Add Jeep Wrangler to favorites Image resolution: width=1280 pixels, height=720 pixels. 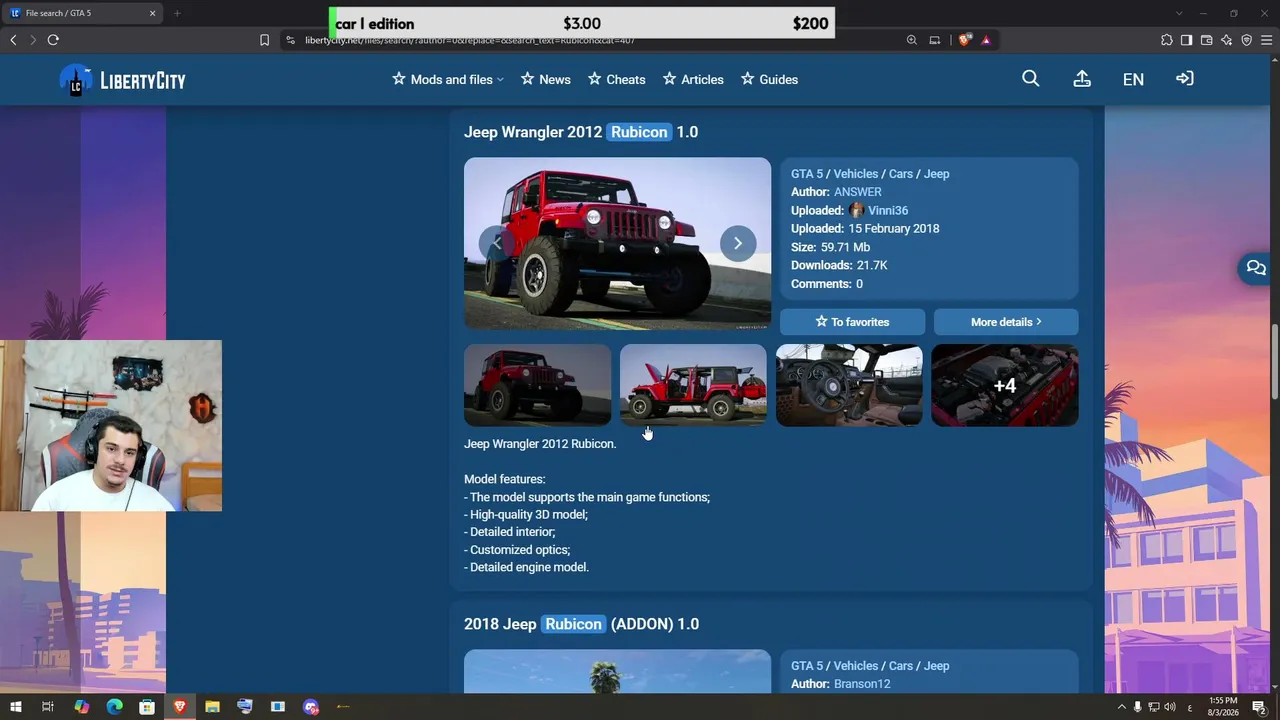(853, 322)
